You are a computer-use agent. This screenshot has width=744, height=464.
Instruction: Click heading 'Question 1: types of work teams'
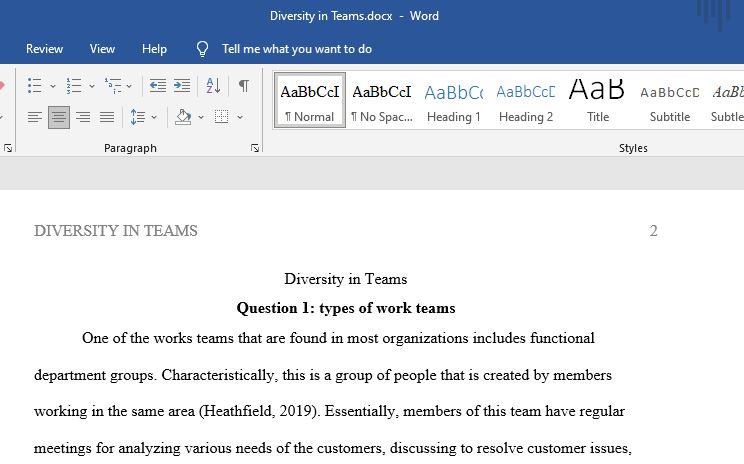(346, 308)
